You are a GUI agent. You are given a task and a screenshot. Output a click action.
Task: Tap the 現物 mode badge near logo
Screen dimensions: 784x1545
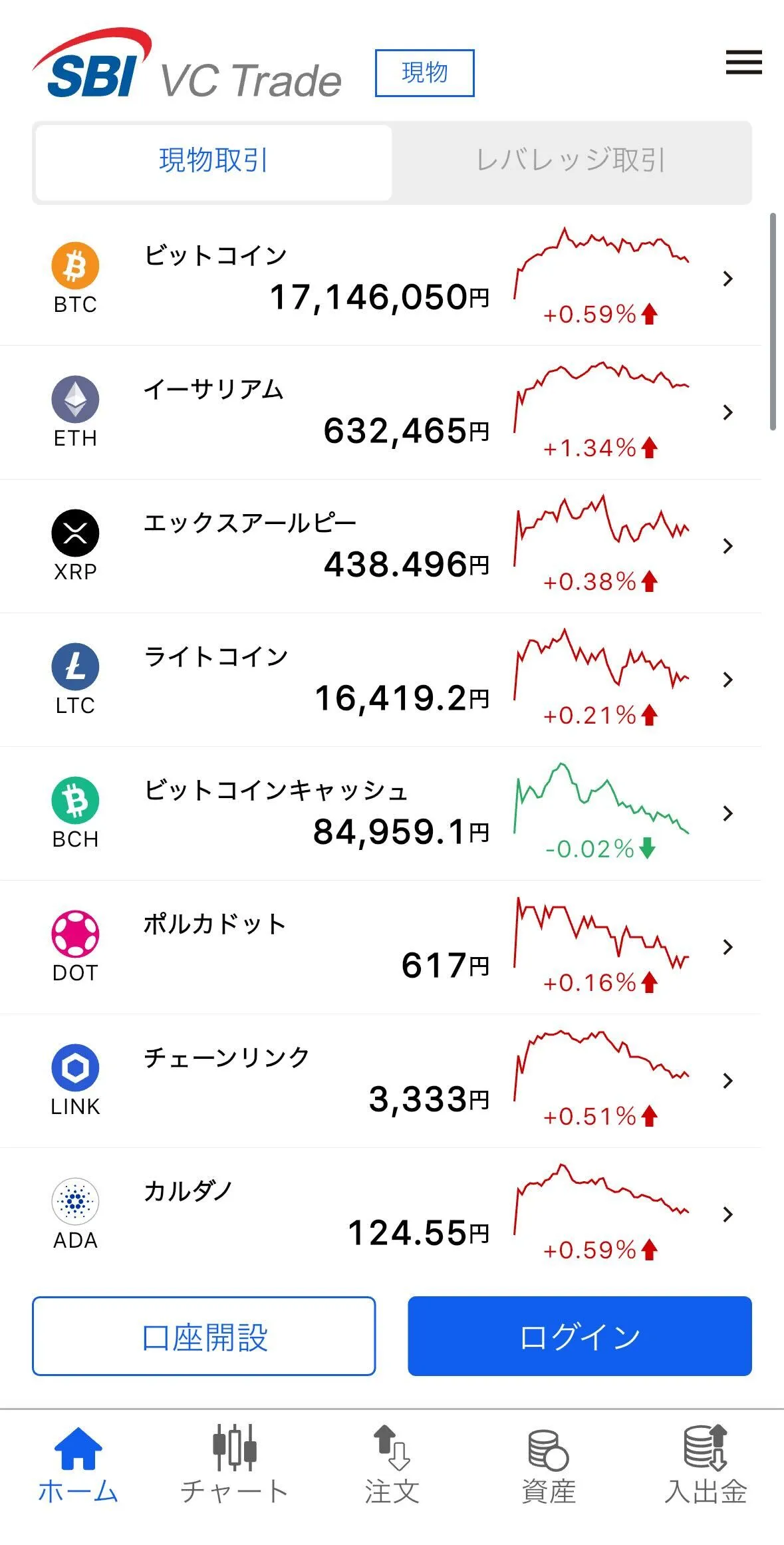pos(424,72)
